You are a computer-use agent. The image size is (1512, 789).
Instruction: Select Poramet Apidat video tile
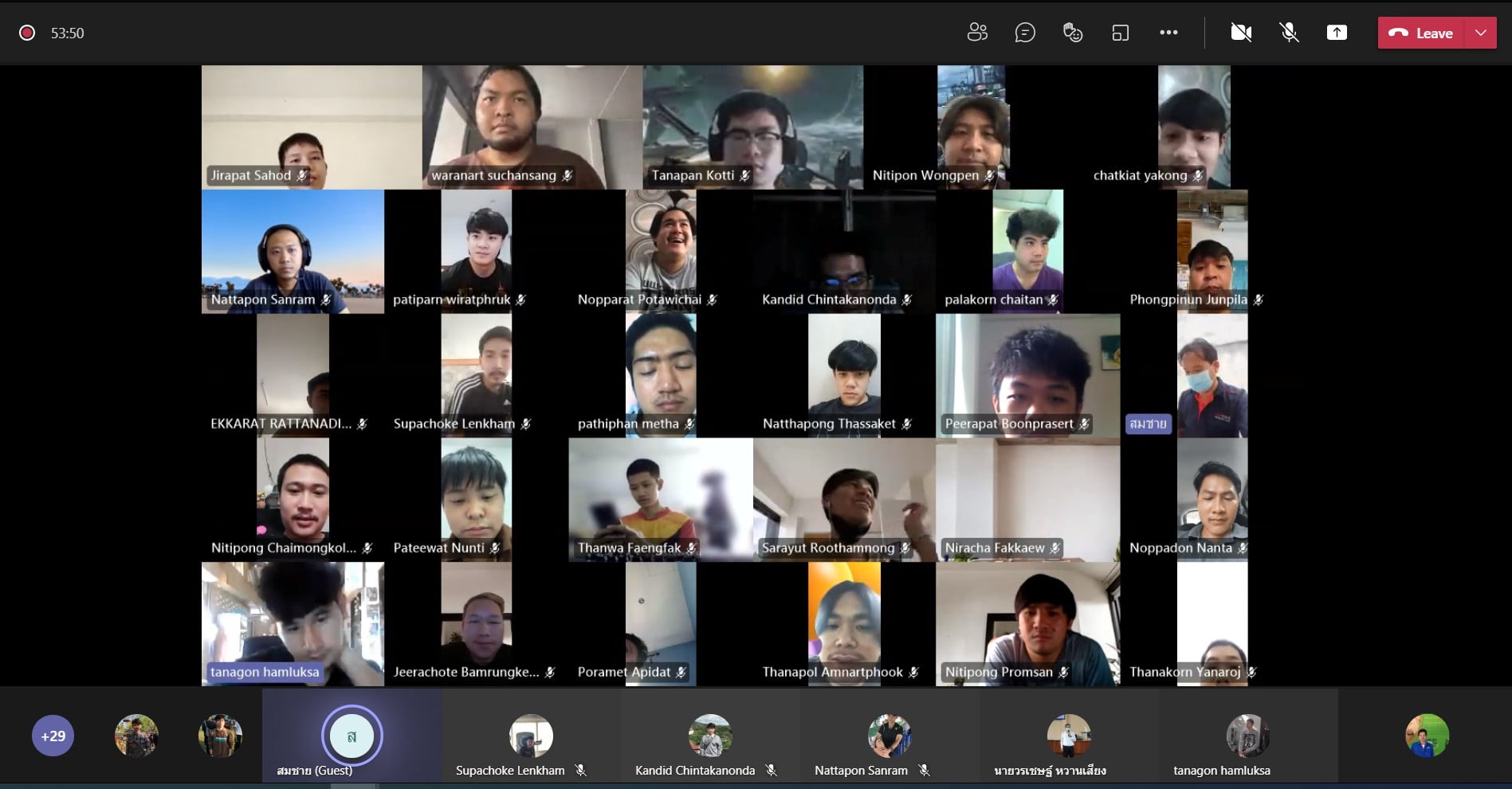[661, 624]
